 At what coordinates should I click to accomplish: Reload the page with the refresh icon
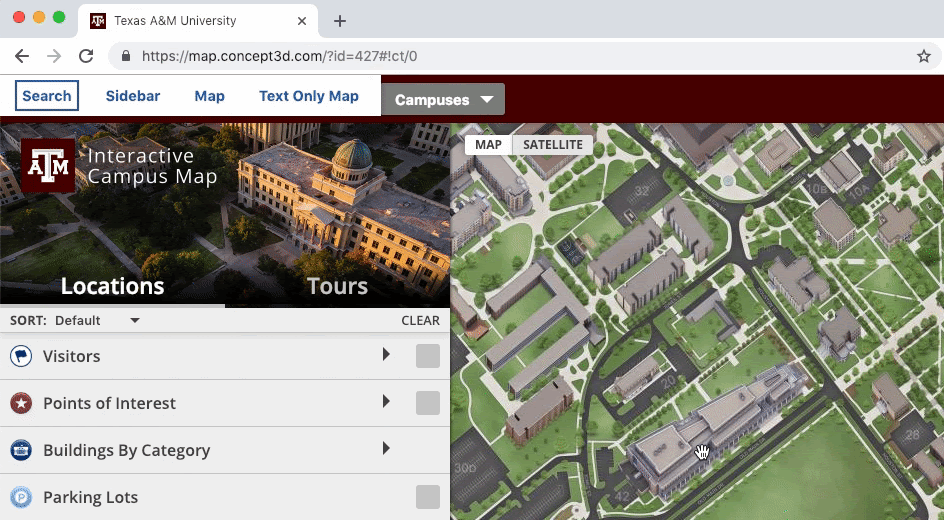86,56
